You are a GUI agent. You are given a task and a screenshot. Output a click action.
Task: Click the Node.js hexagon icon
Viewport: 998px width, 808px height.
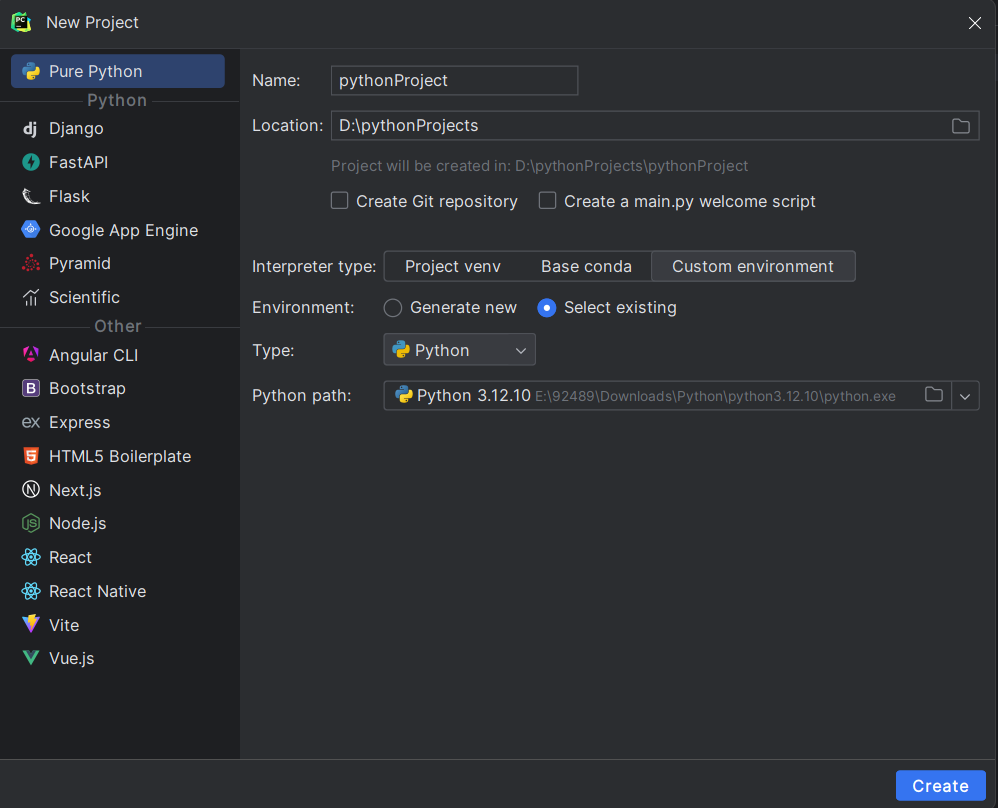click(x=31, y=523)
